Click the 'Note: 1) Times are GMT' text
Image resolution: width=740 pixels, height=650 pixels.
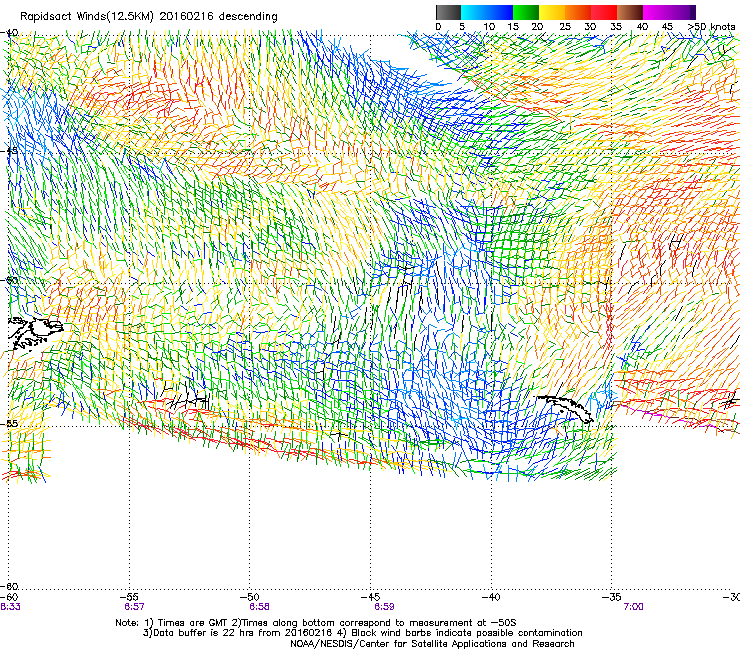click(172, 623)
